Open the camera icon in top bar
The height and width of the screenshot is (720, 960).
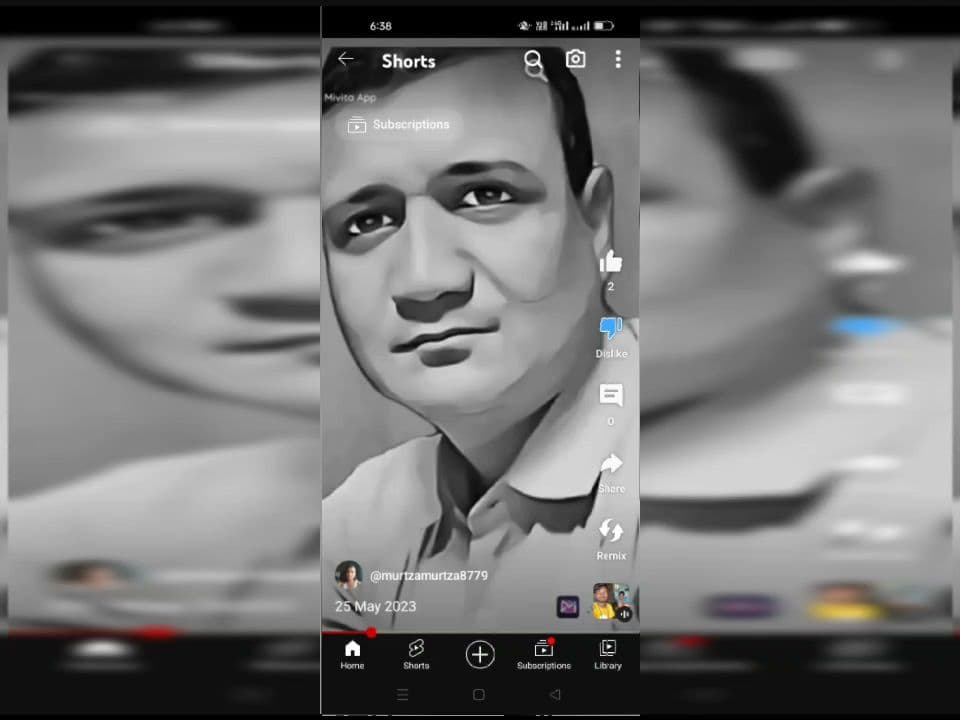point(576,60)
